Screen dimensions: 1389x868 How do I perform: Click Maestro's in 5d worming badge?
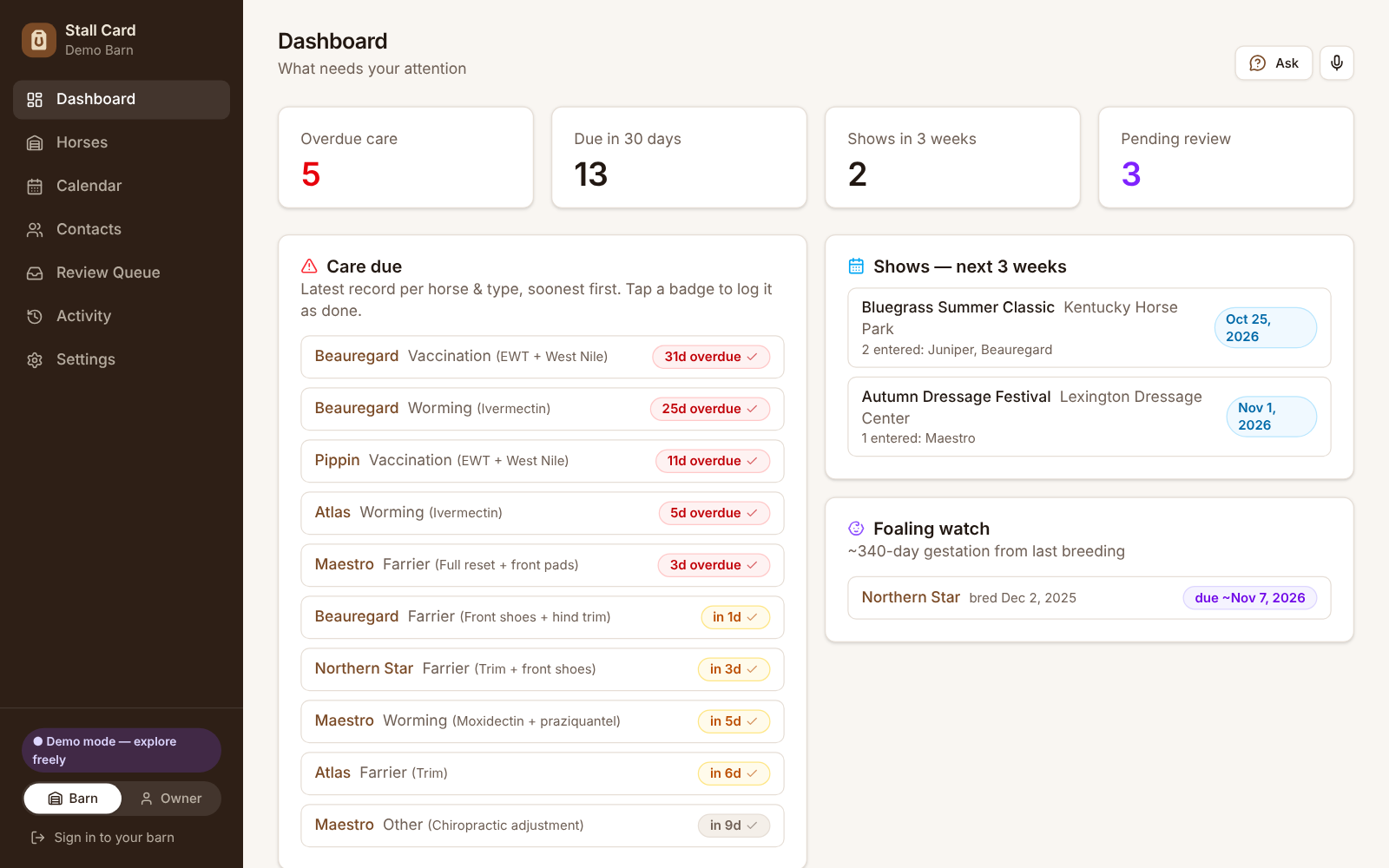point(734,721)
